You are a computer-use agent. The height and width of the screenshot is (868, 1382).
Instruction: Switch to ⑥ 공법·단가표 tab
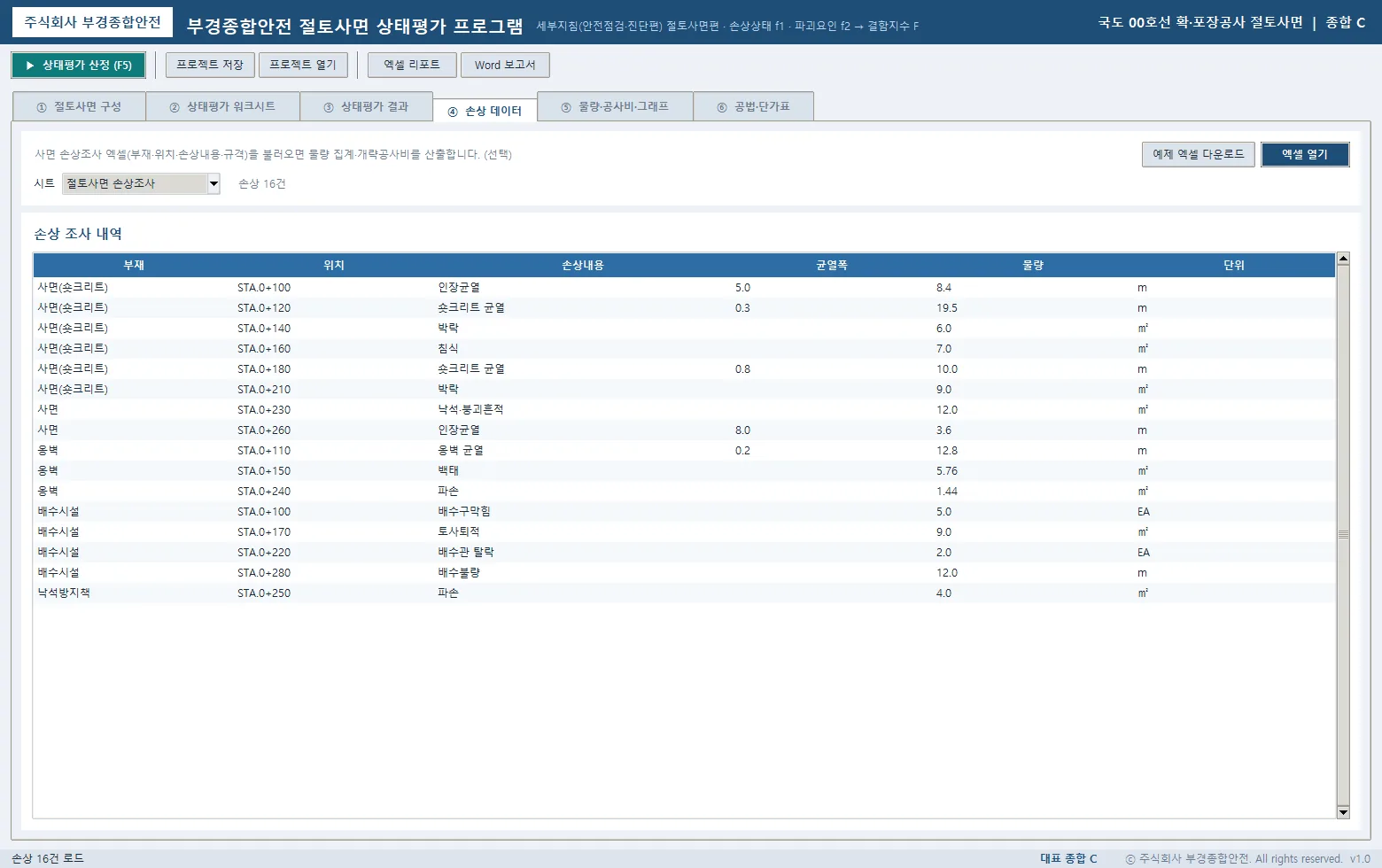coord(753,106)
